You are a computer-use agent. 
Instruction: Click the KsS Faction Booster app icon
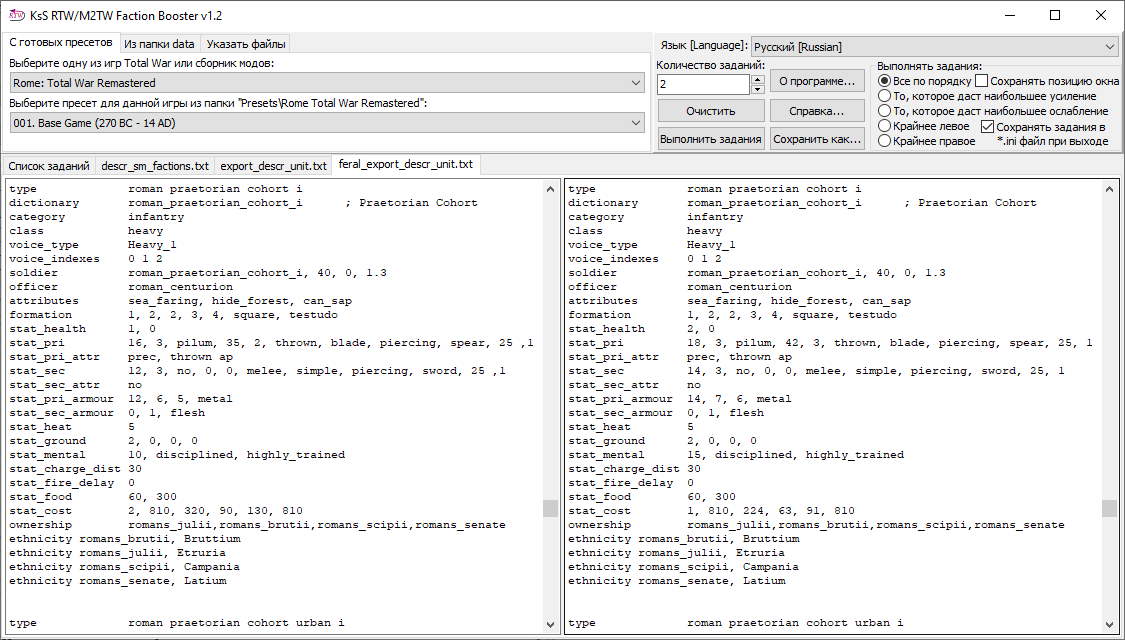click(x=16, y=15)
